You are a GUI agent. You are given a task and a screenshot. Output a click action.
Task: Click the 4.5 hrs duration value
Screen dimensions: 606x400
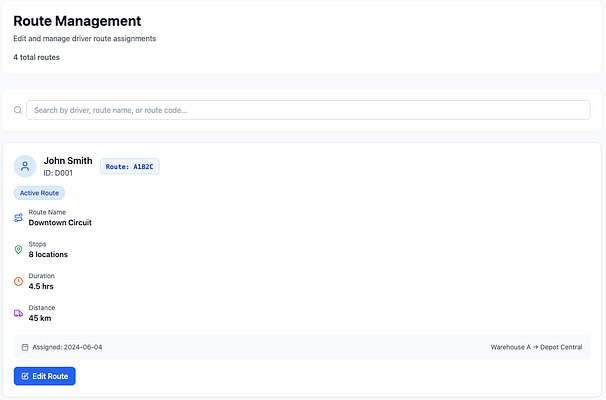41,286
